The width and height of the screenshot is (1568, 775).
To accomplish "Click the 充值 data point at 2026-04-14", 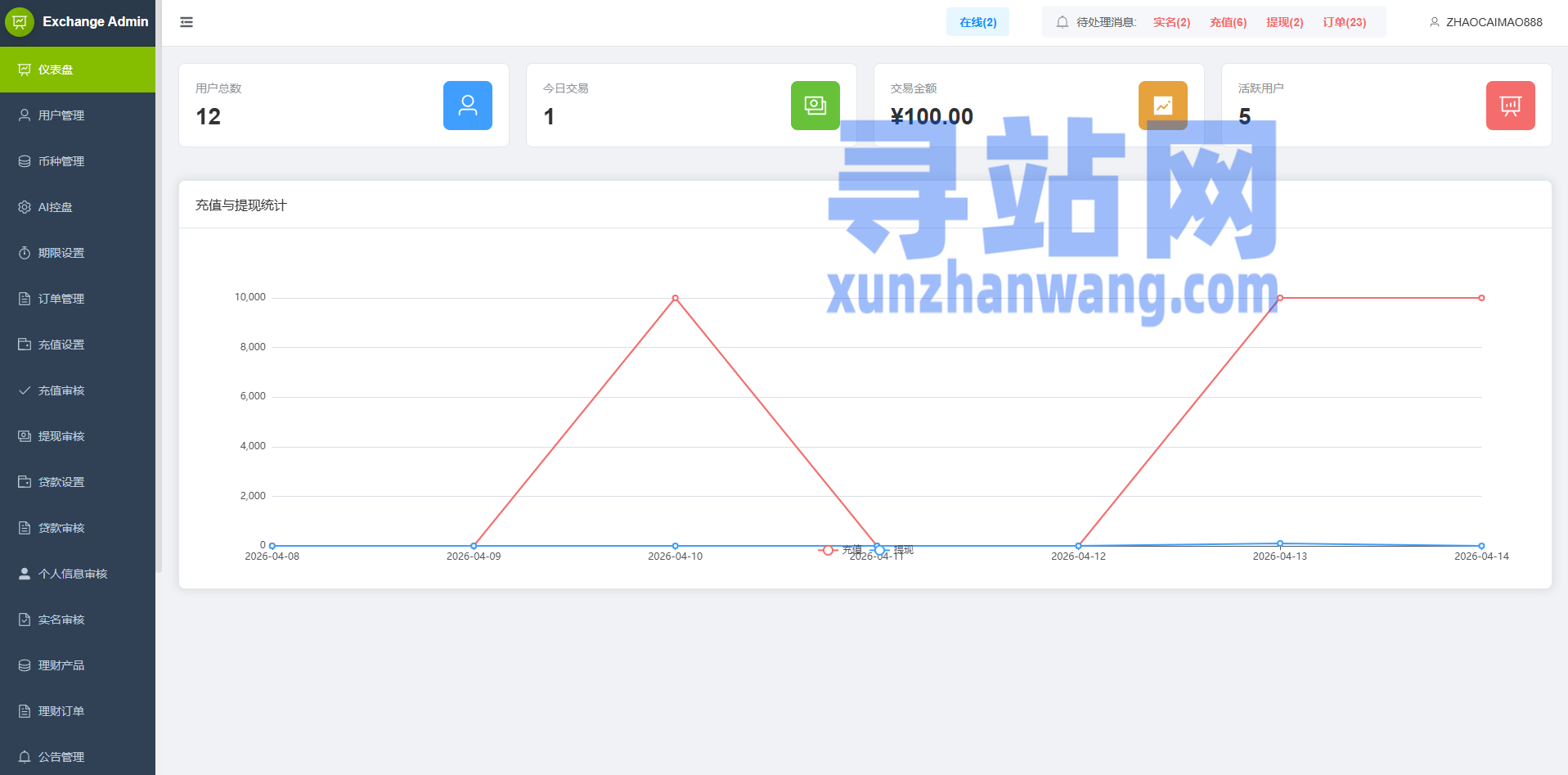I will click(x=1481, y=298).
